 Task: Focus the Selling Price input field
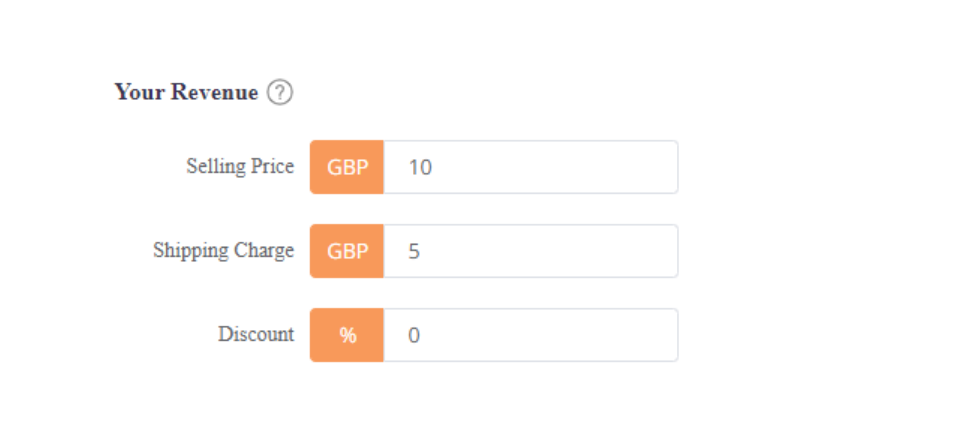(531, 167)
